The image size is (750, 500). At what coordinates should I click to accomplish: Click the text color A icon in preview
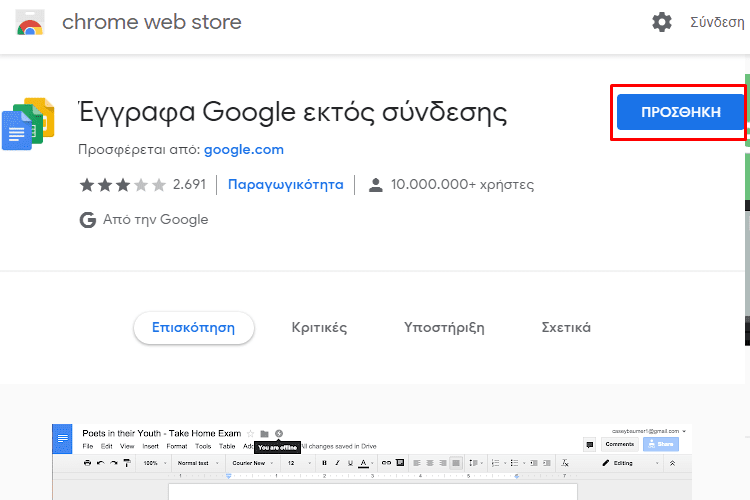point(364,463)
